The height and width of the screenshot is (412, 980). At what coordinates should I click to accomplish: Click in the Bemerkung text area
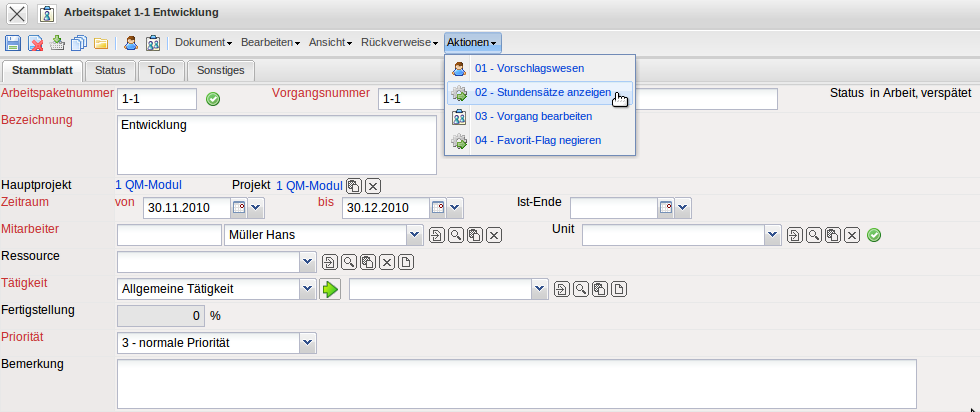(517, 384)
